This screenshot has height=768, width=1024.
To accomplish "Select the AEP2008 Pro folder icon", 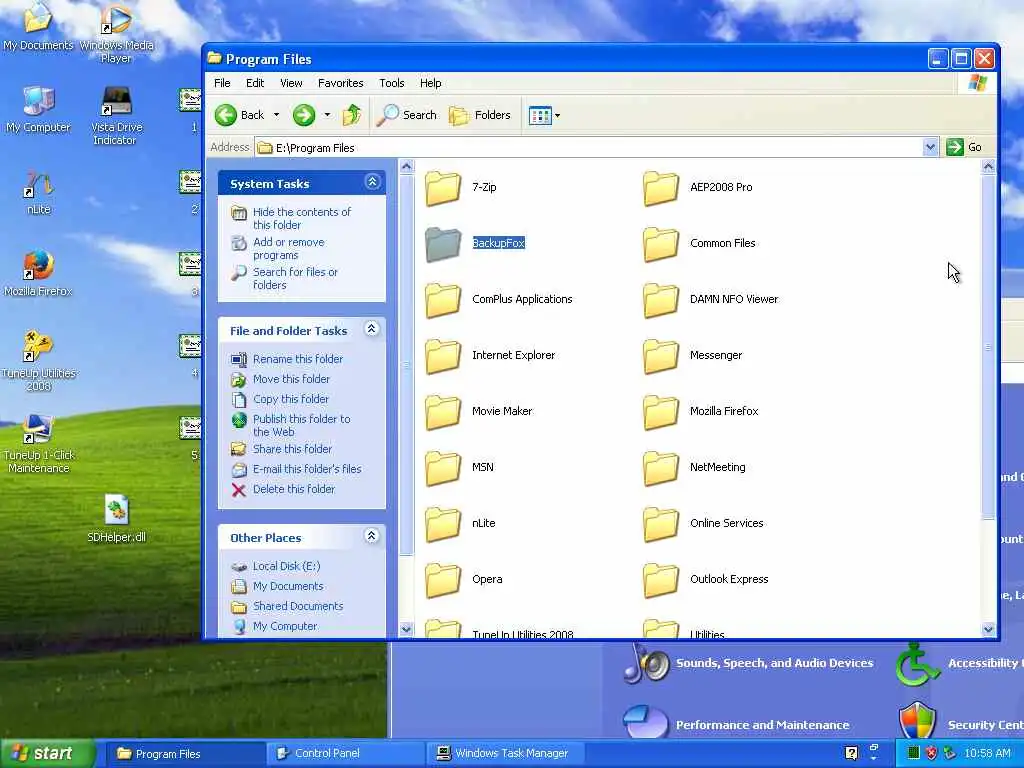I will click(661, 187).
